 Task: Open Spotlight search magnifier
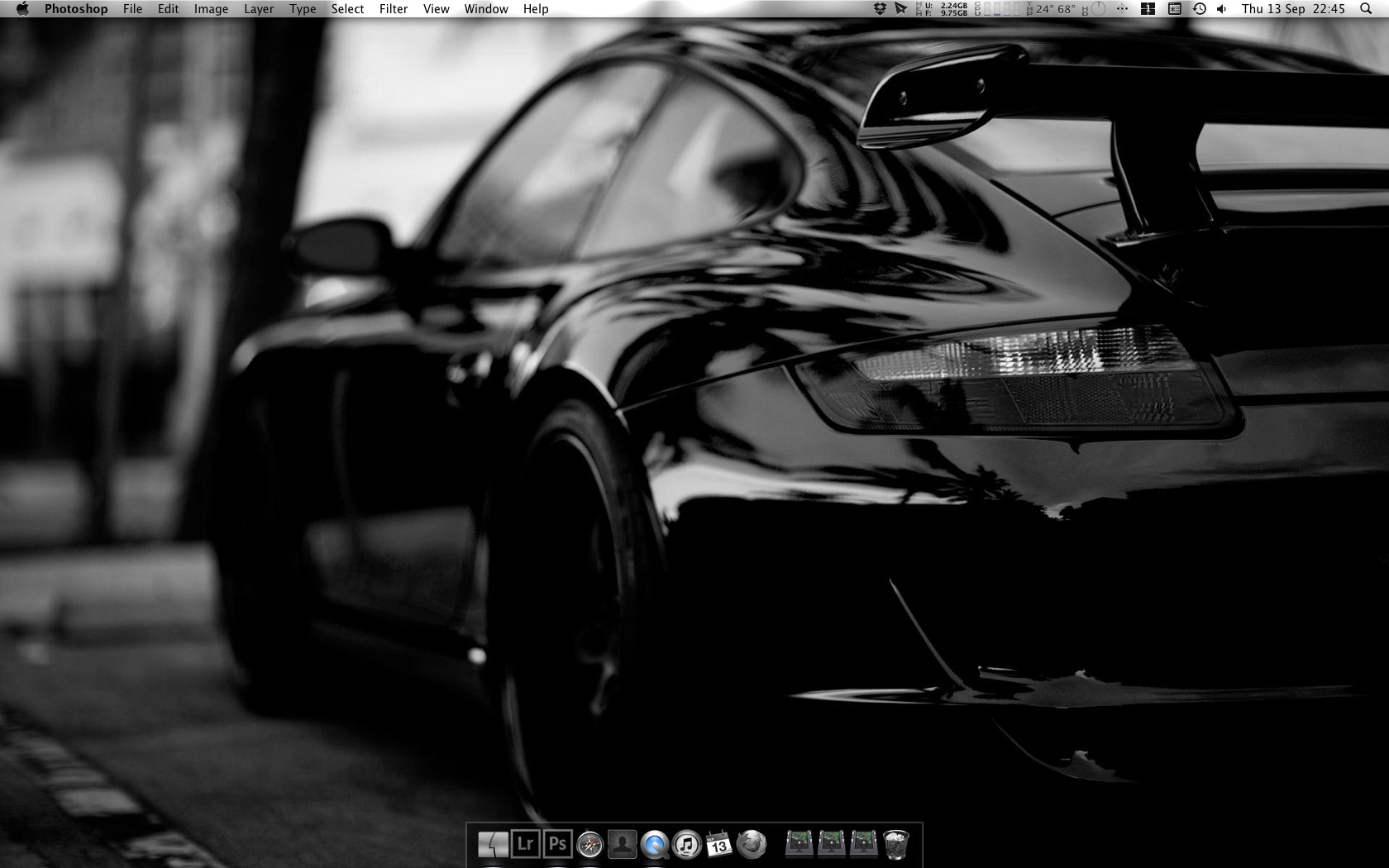click(x=1366, y=9)
